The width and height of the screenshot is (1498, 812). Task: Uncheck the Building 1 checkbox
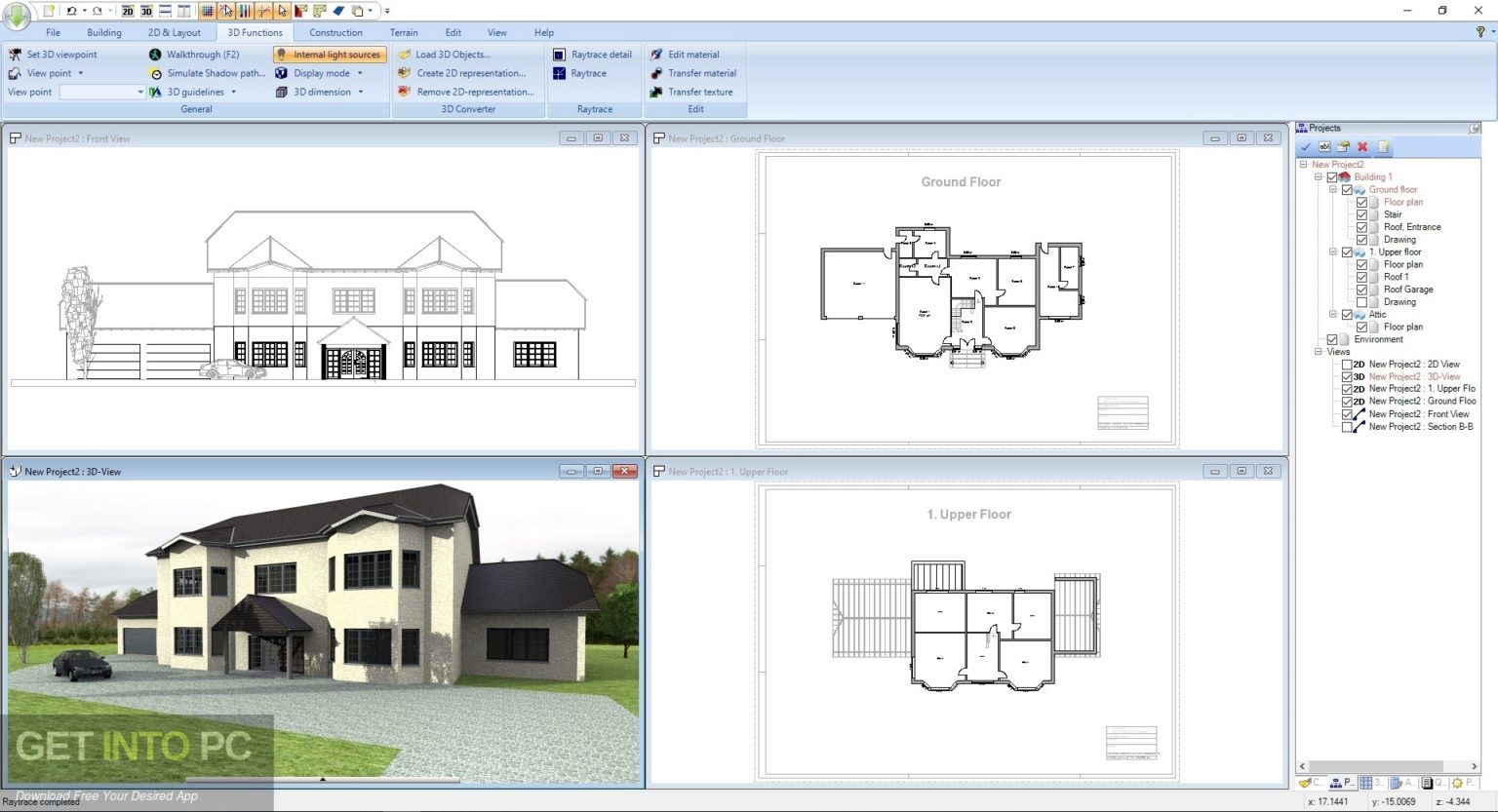[1332, 177]
